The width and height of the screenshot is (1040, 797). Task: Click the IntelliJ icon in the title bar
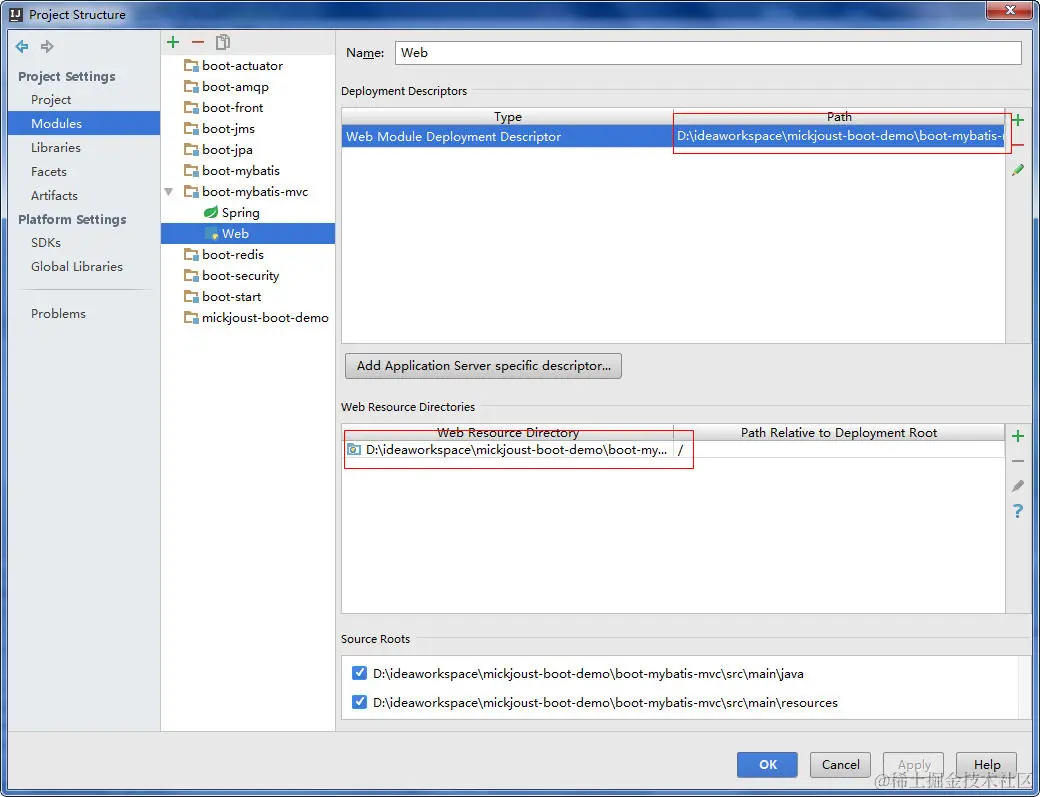16,15
